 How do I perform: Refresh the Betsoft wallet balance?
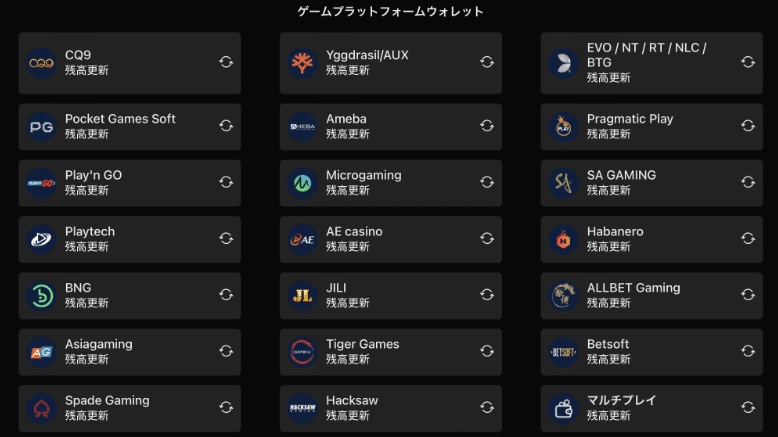pos(748,351)
